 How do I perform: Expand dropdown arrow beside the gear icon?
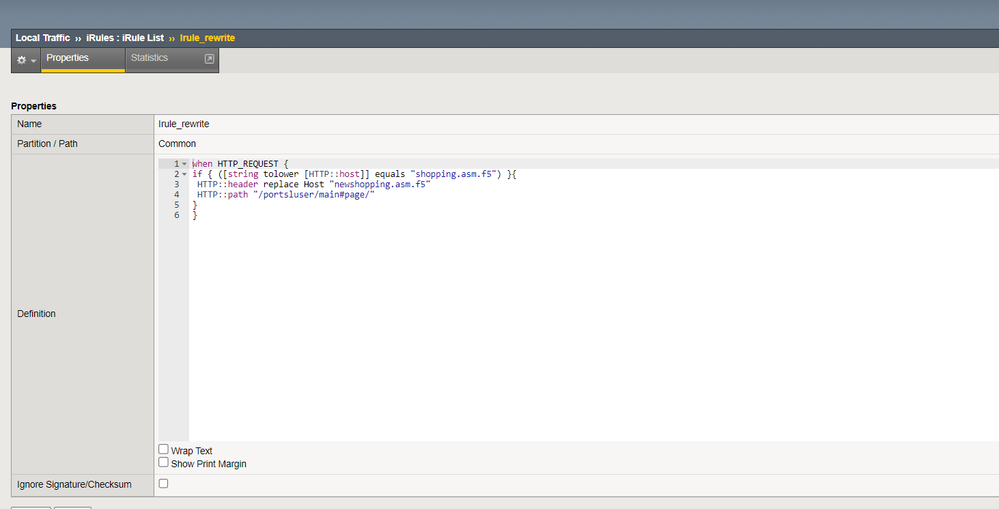(33, 61)
